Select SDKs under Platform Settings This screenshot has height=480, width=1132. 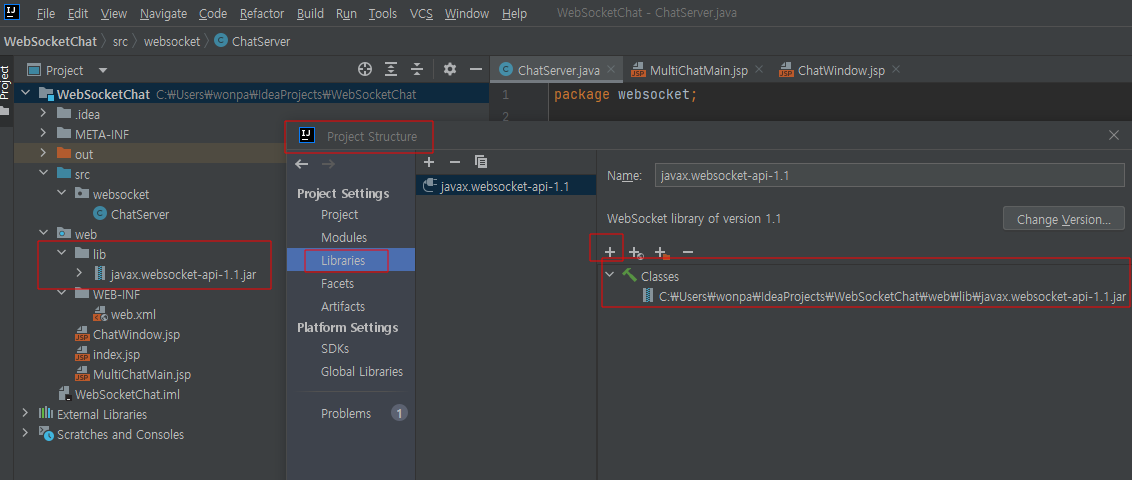tap(335, 349)
